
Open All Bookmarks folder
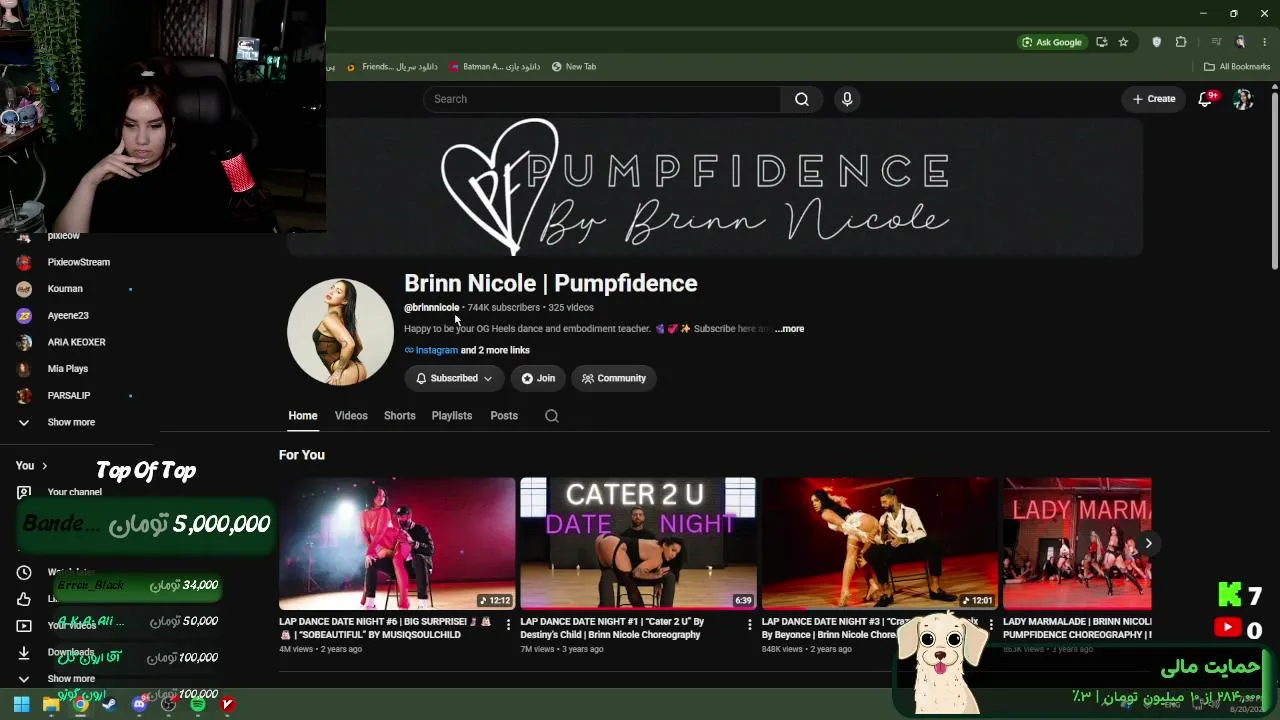pos(1237,67)
